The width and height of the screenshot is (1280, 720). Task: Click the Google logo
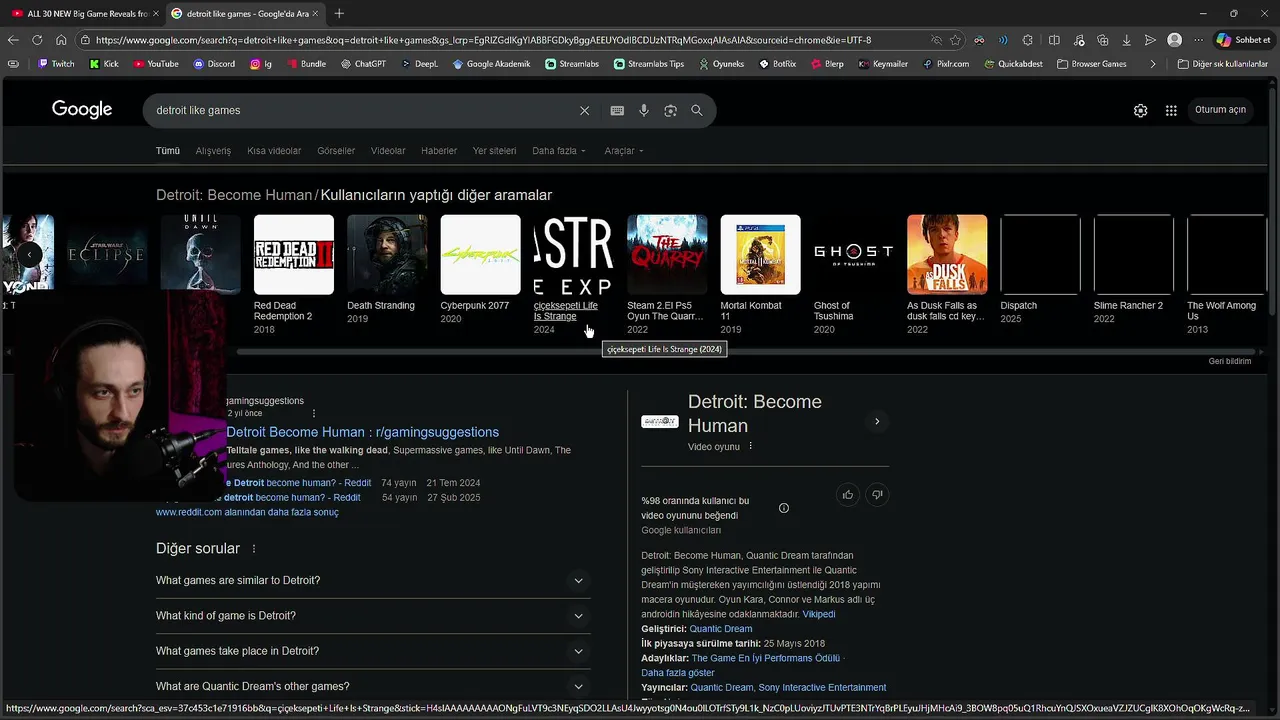coord(82,110)
